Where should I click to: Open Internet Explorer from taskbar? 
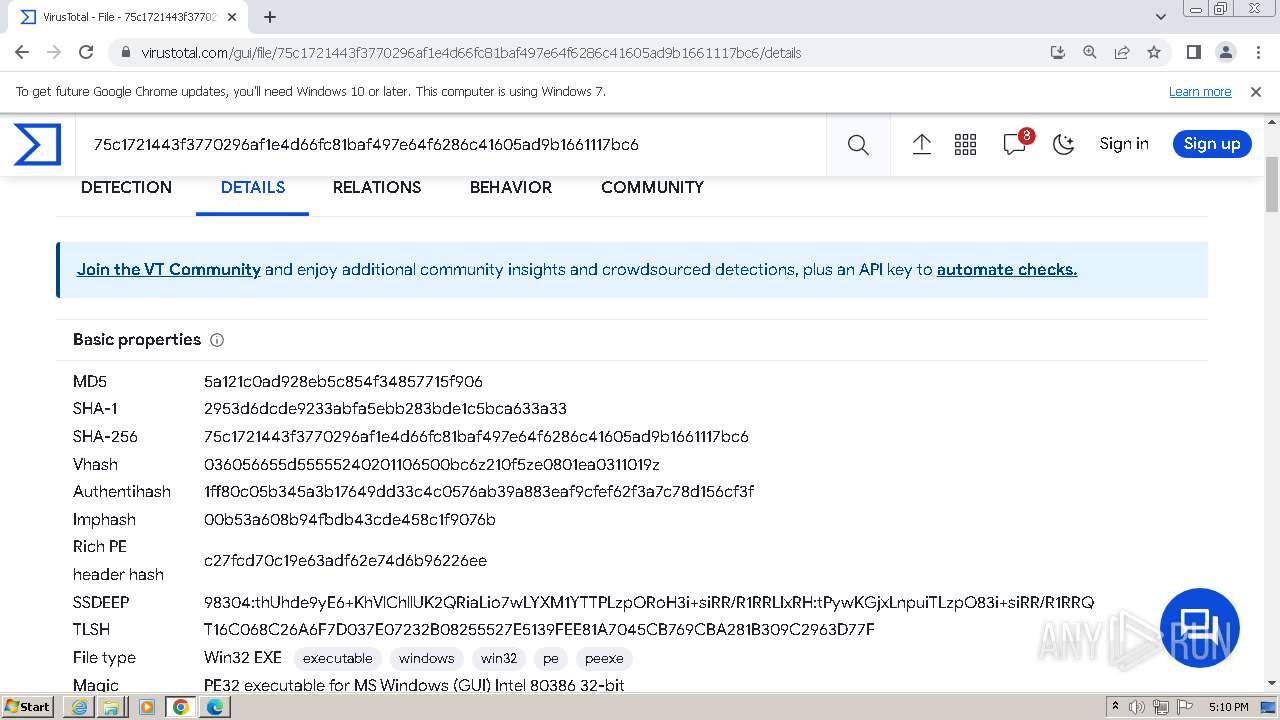click(79, 707)
